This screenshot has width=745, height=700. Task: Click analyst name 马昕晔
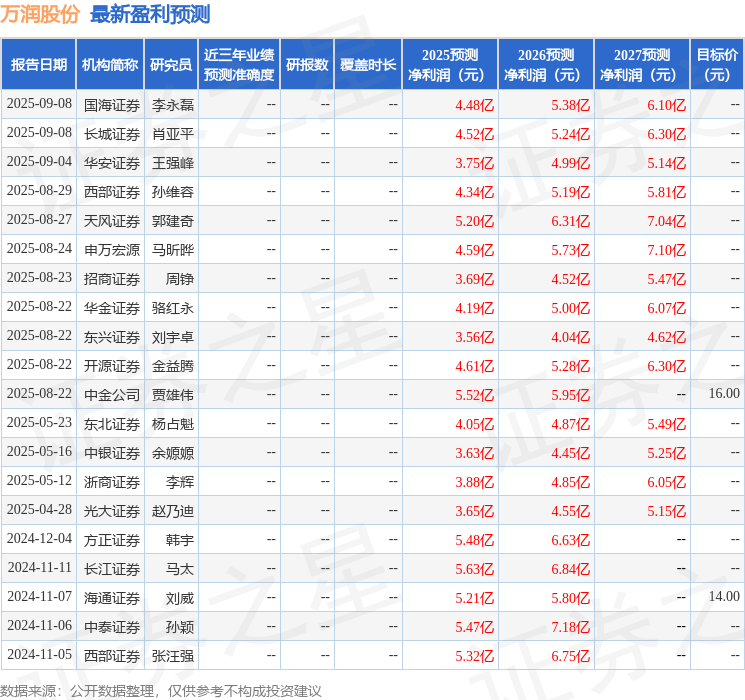click(x=172, y=250)
